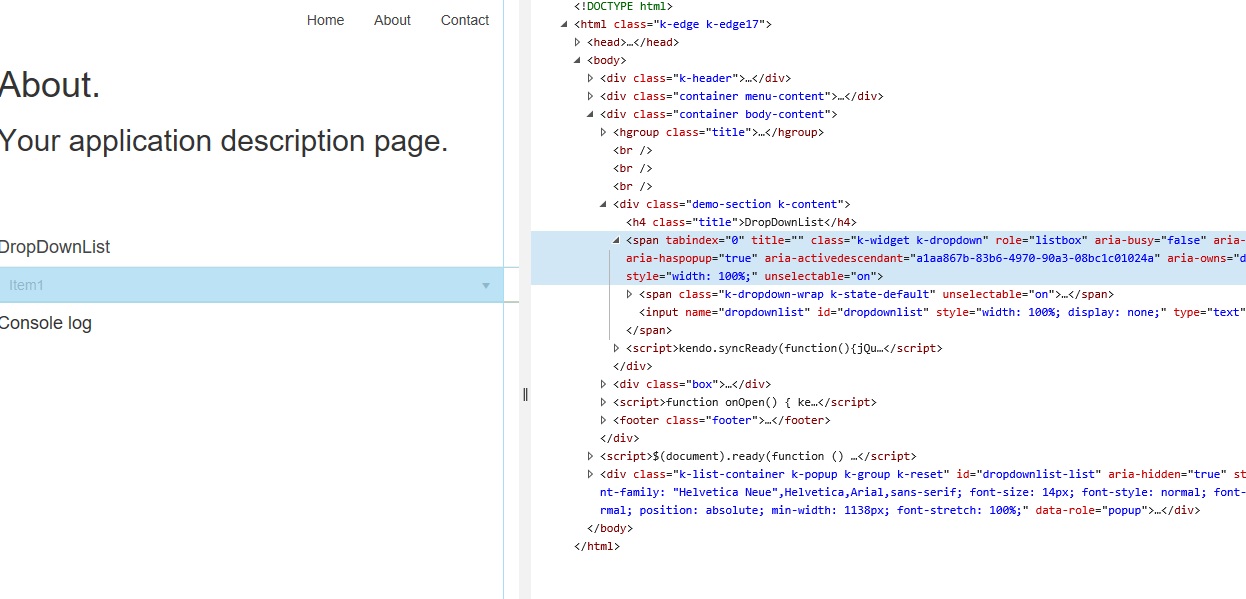Select the closing html tag line
Screen dimensions: 1246x599
click(597, 546)
